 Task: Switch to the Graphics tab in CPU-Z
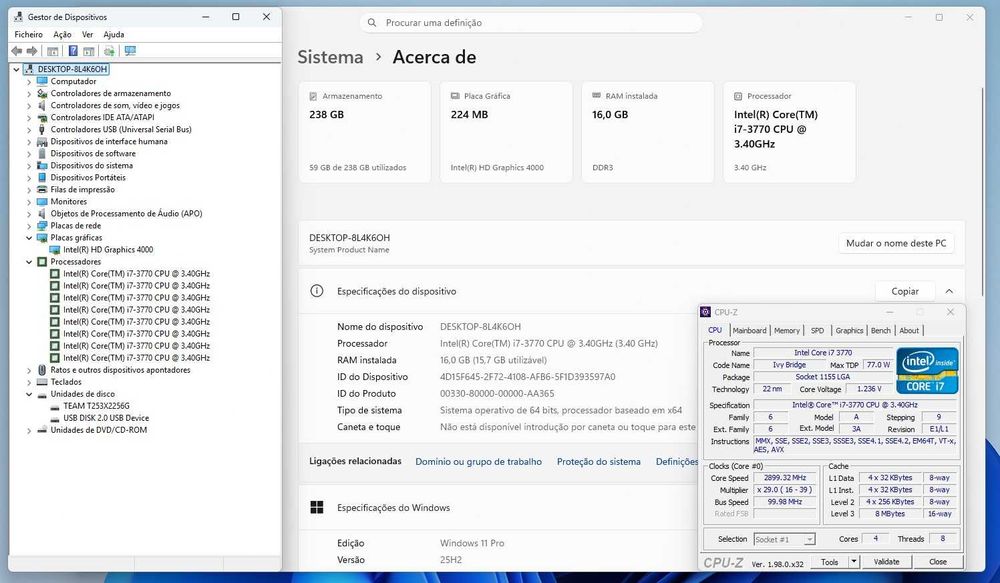(849, 330)
